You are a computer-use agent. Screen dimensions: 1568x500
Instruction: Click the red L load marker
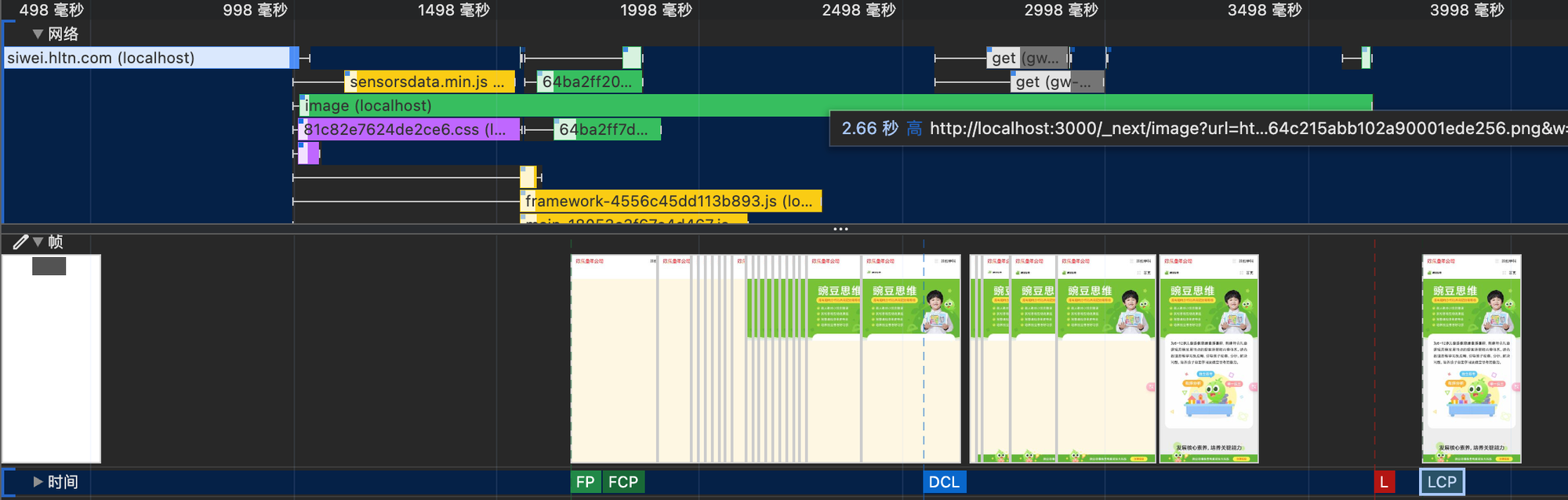1384,482
